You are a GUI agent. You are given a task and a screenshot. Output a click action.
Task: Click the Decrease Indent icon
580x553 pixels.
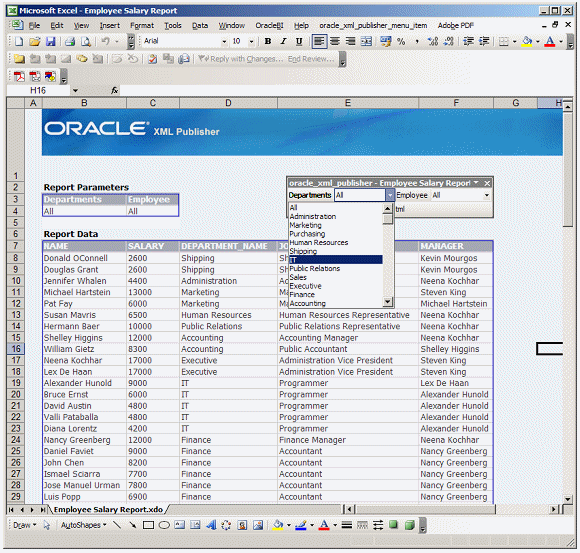[x=468, y=41]
